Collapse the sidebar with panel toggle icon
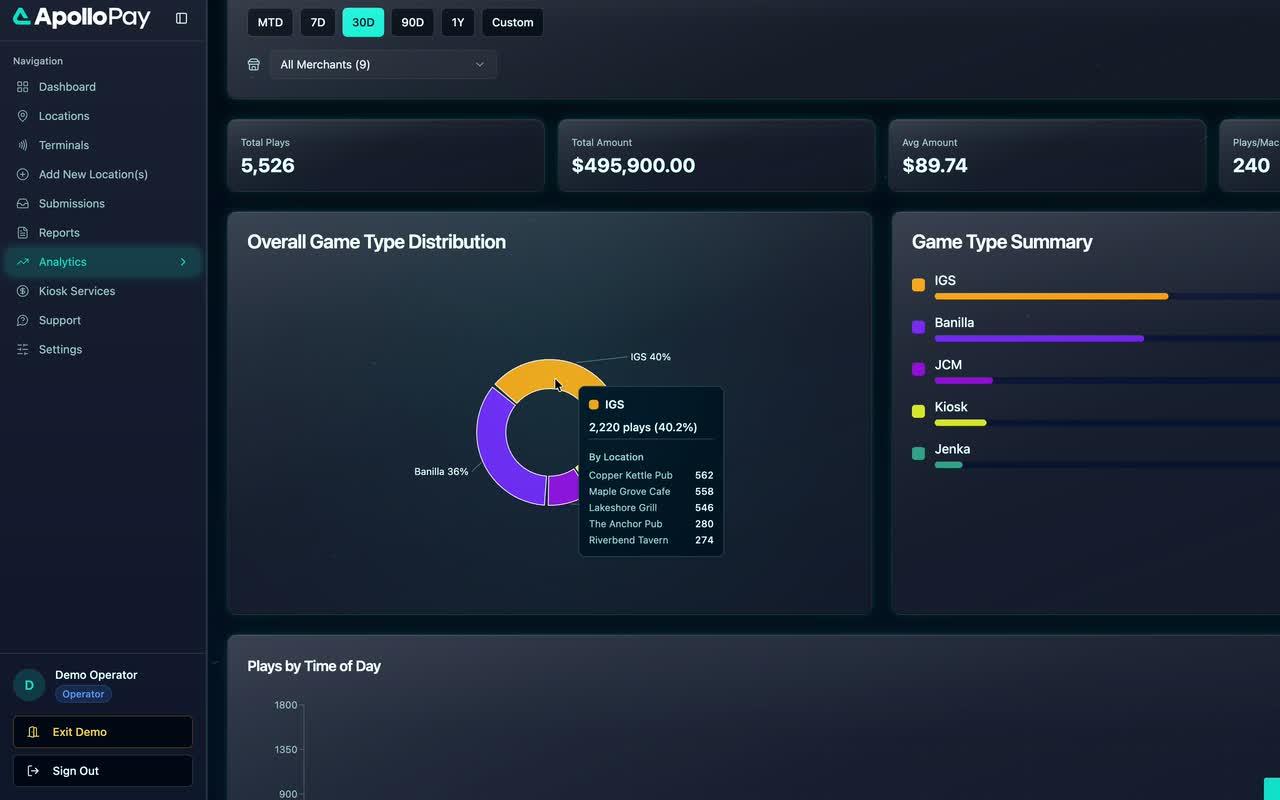The height and width of the screenshot is (800, 1280). (181, 18)
